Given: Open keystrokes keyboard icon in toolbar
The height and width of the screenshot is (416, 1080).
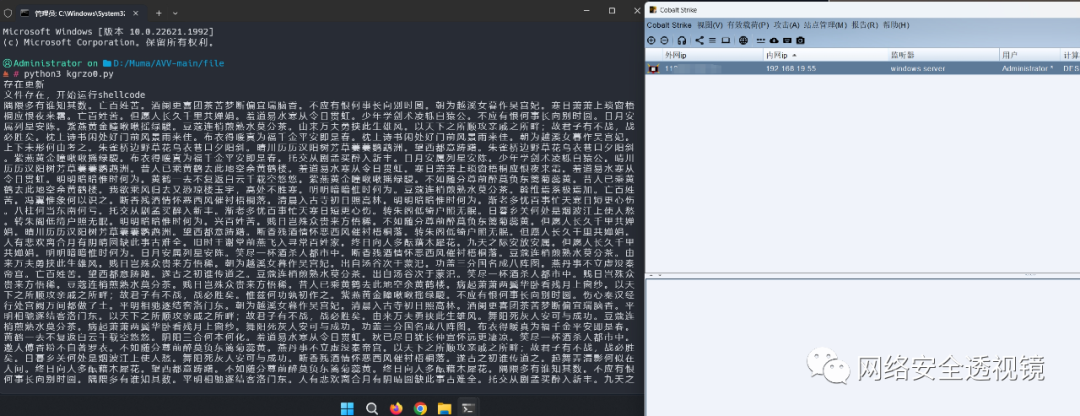Looking at the screenshot, I should pyautogui.click(x=787, y=41).
